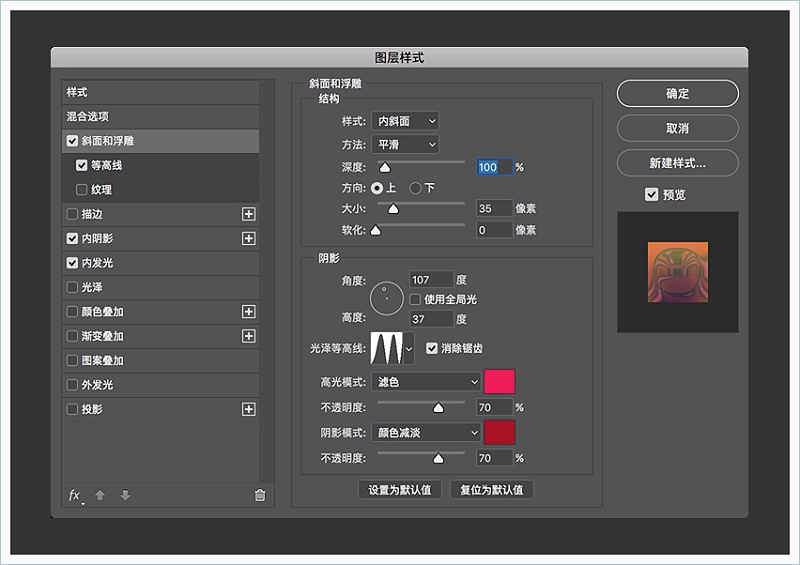The image size is (800, 565).
Task: Click the move effect down arrow
Action: [125, 495]
